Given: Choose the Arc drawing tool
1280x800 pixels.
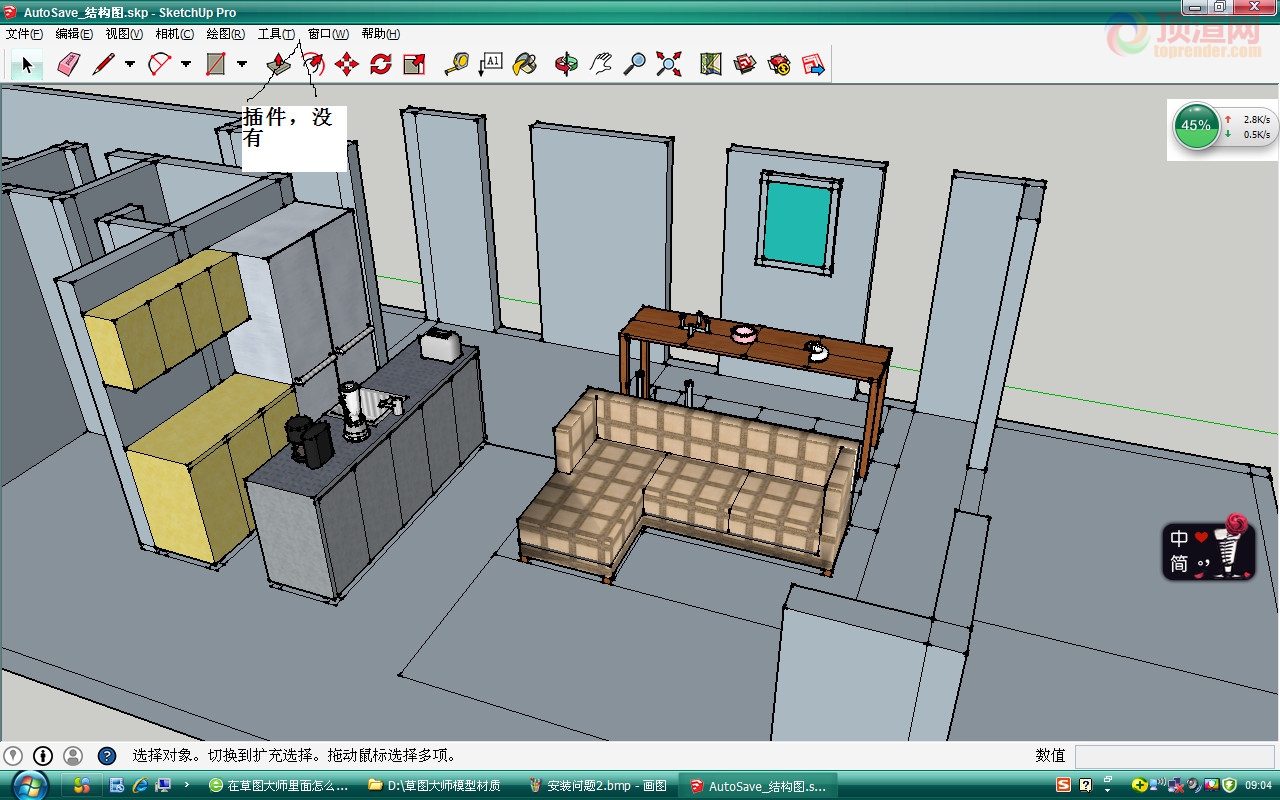Looking at the screenshot, I should pyautogui.click(x=159, y=65).
